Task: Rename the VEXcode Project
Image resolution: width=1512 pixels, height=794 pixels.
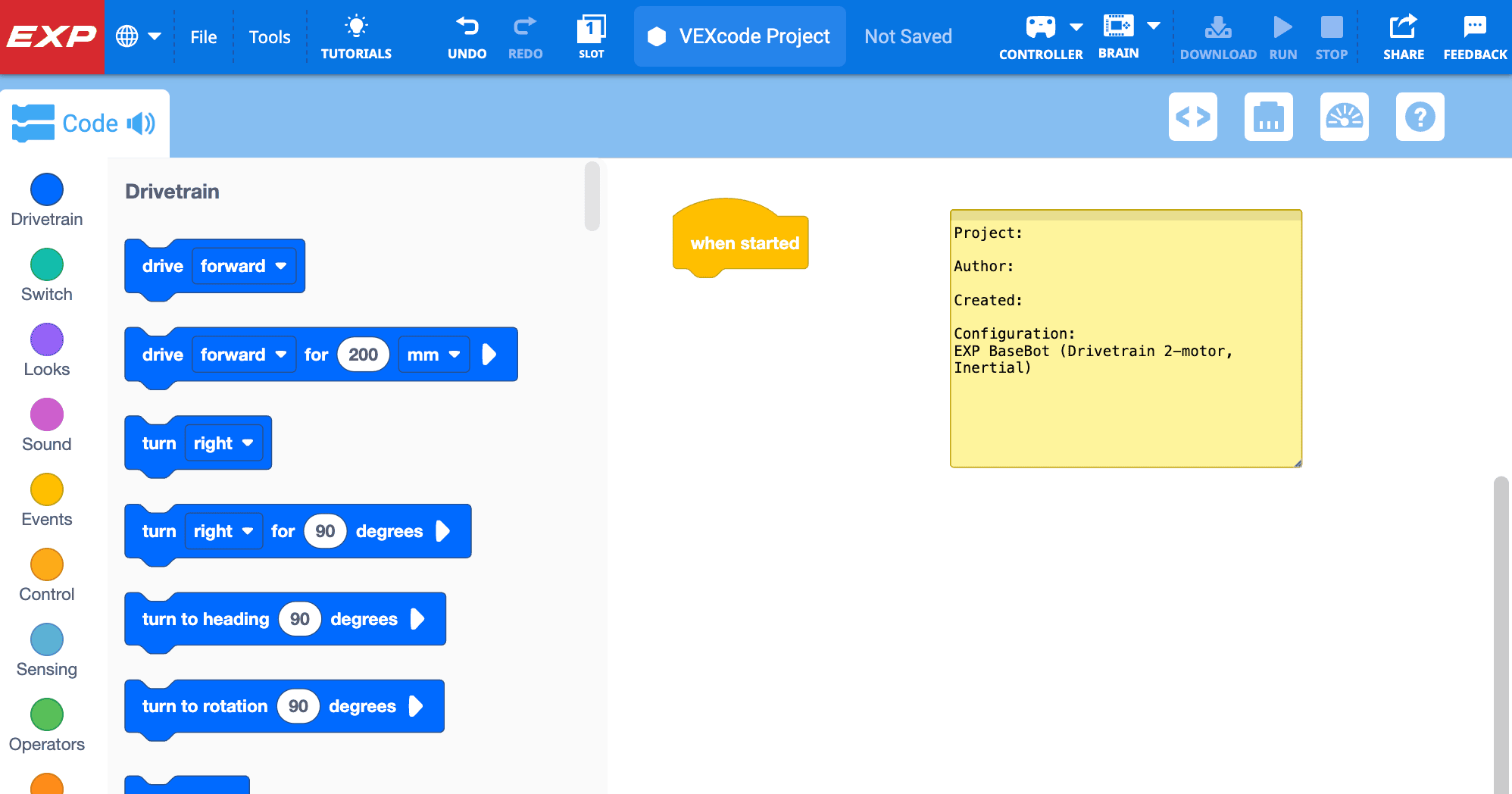Action: [739, 36]
